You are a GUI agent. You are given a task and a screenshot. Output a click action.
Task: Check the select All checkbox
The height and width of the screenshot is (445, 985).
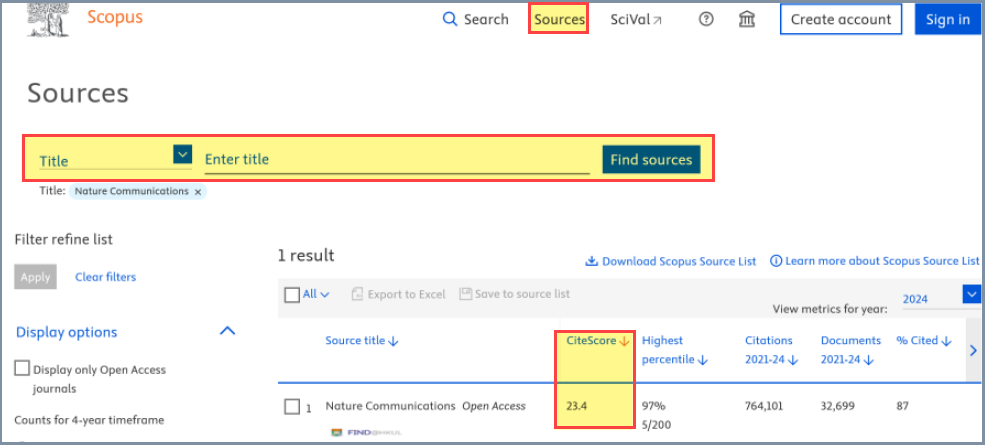click(292, 294)
